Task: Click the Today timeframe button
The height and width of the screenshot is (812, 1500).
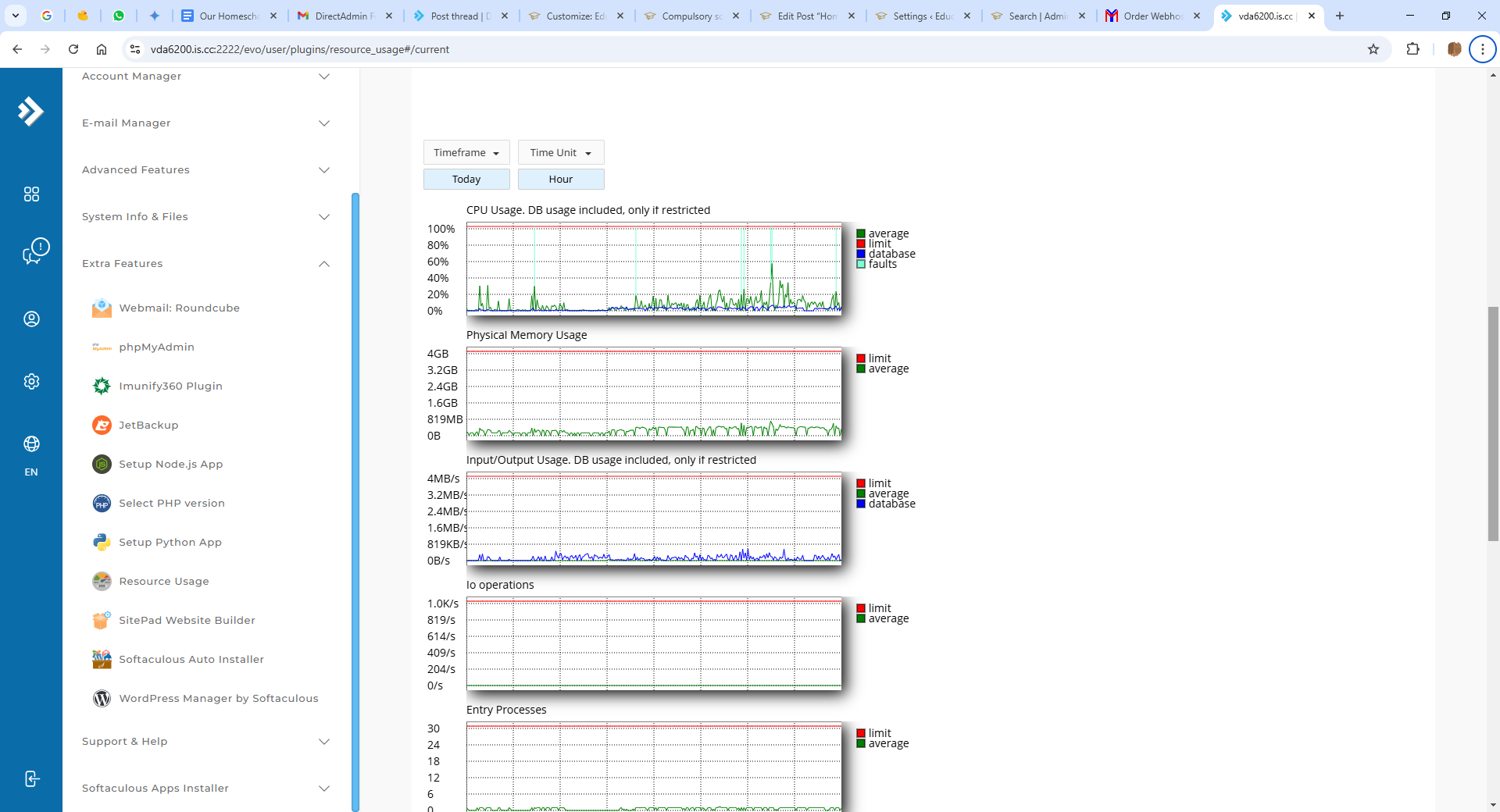Action: [466, 180]
